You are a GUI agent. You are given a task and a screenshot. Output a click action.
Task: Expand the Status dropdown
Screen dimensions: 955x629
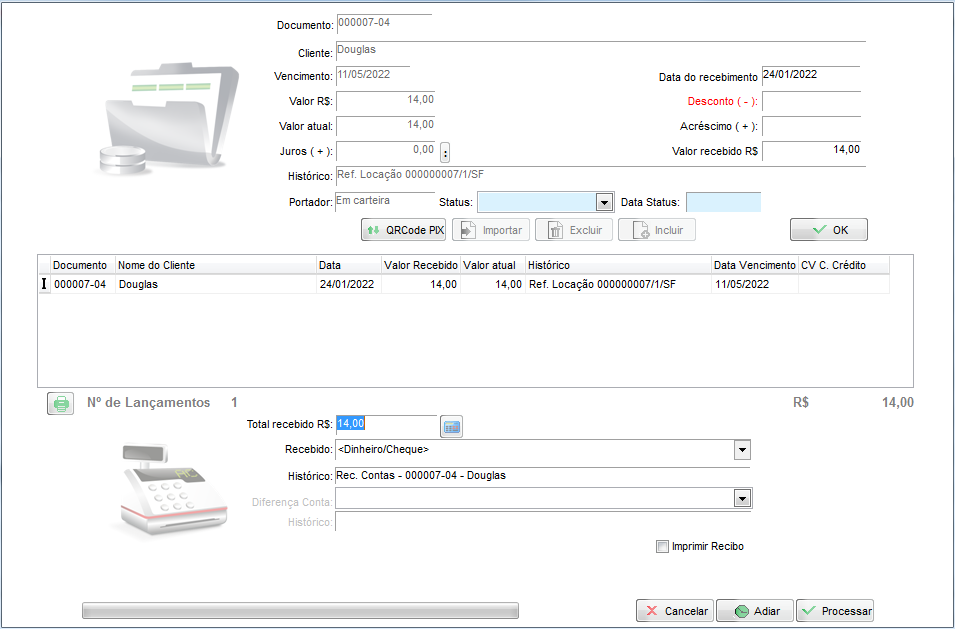603,202
